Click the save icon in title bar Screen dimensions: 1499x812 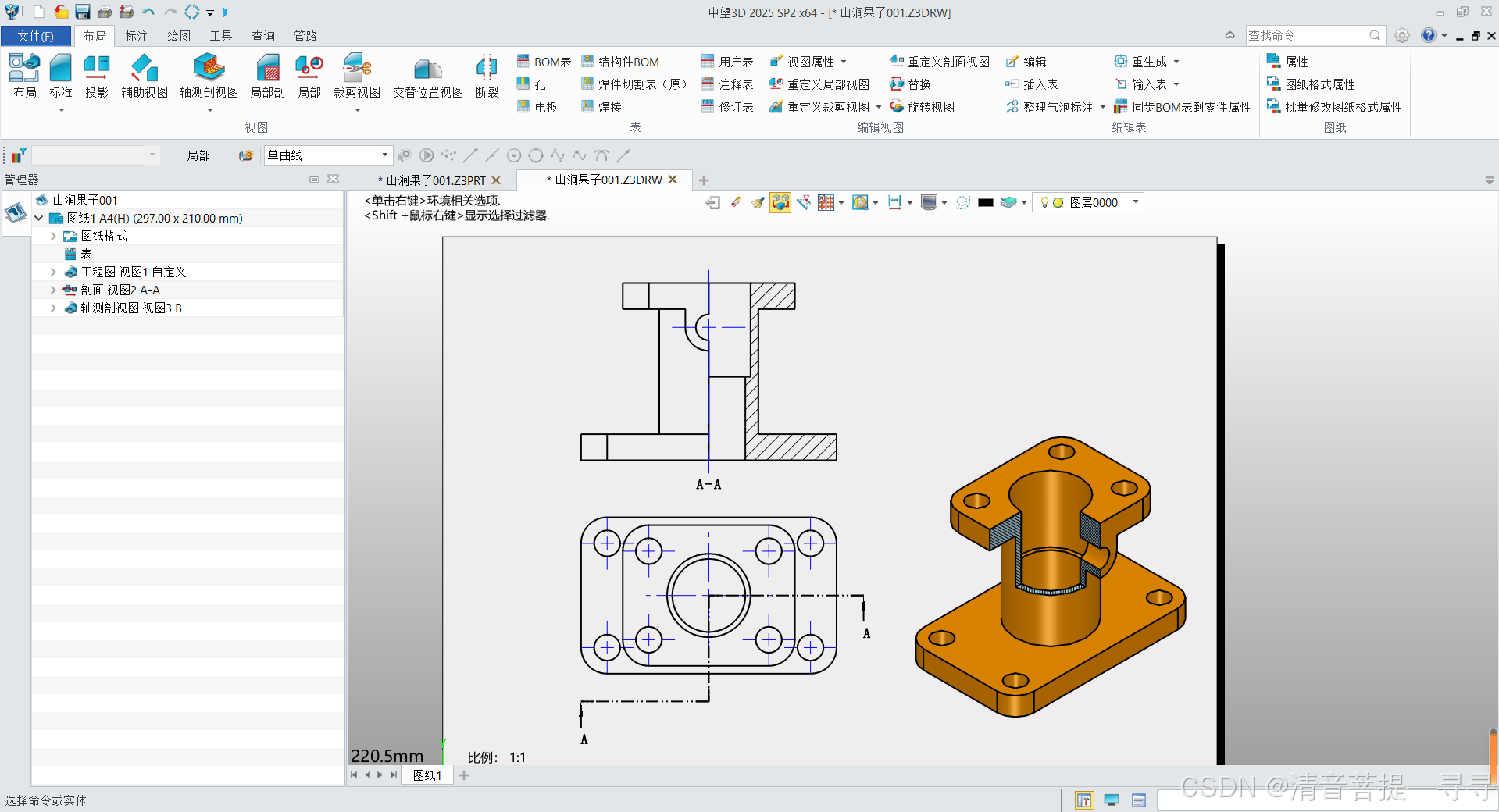click(83, 12)
